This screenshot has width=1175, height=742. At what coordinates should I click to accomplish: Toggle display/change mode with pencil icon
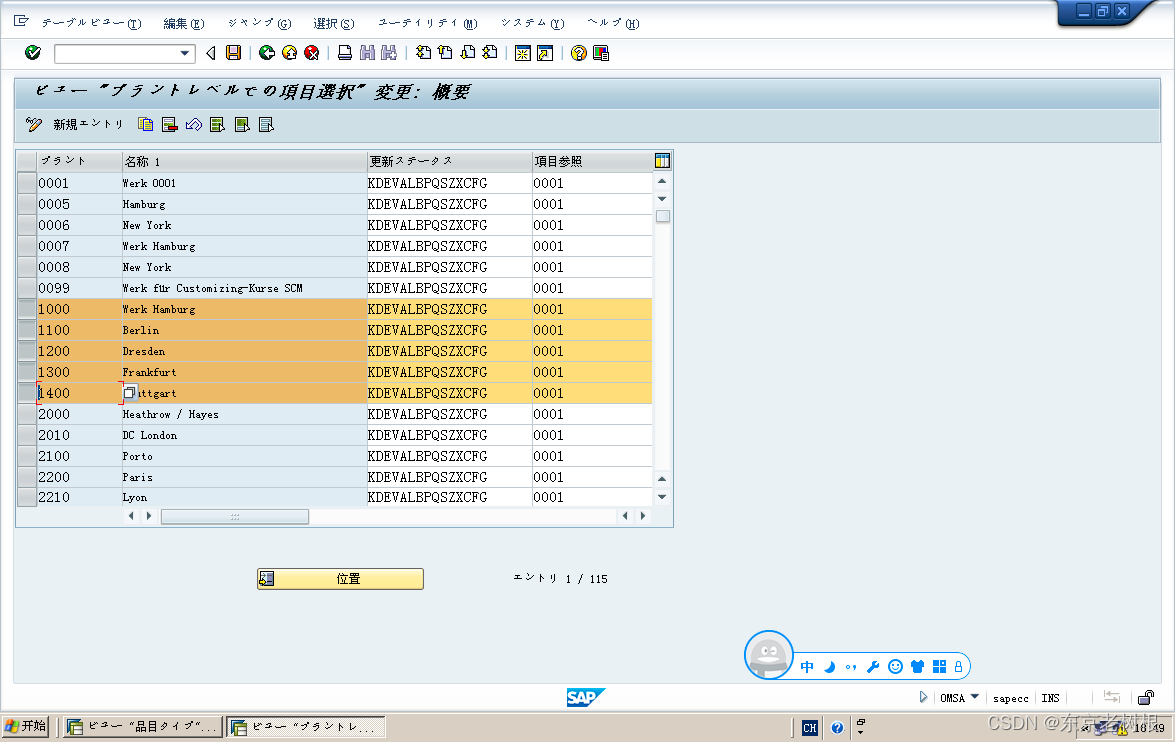coord(33,125)
